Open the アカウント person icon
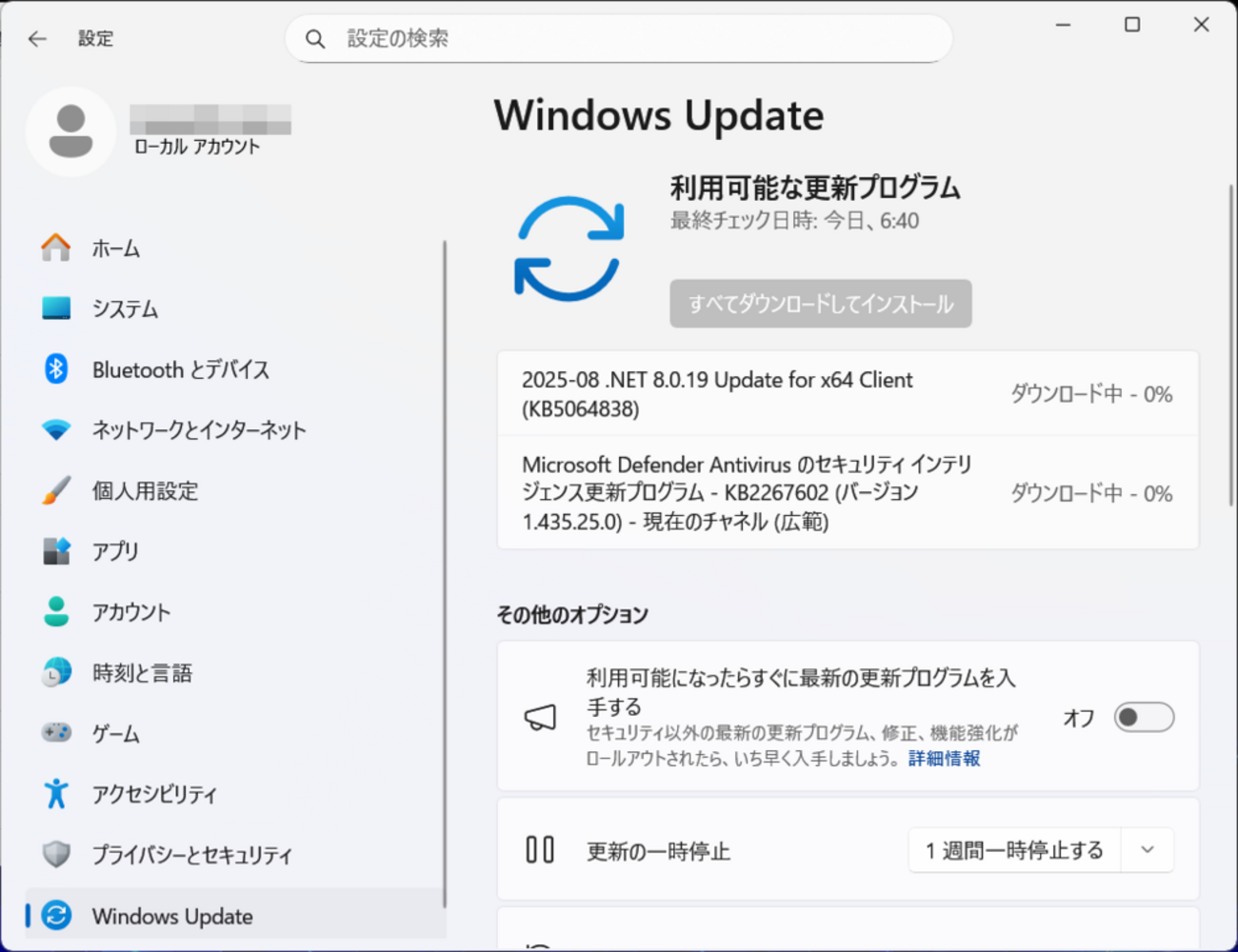The height and width of the screenshot is (952, 1238). point(56,612)
